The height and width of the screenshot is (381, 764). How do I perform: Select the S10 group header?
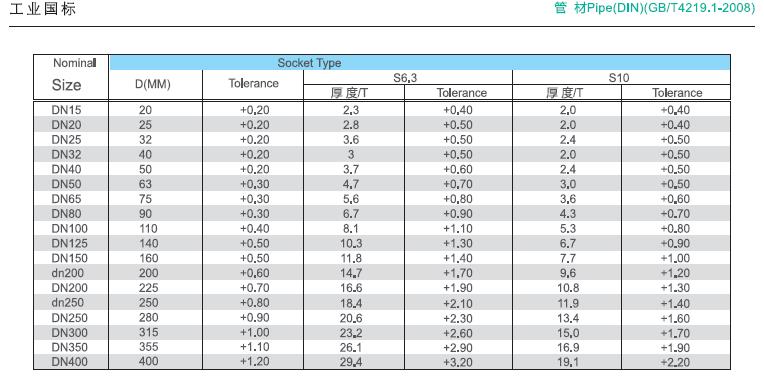pos(621,77)
